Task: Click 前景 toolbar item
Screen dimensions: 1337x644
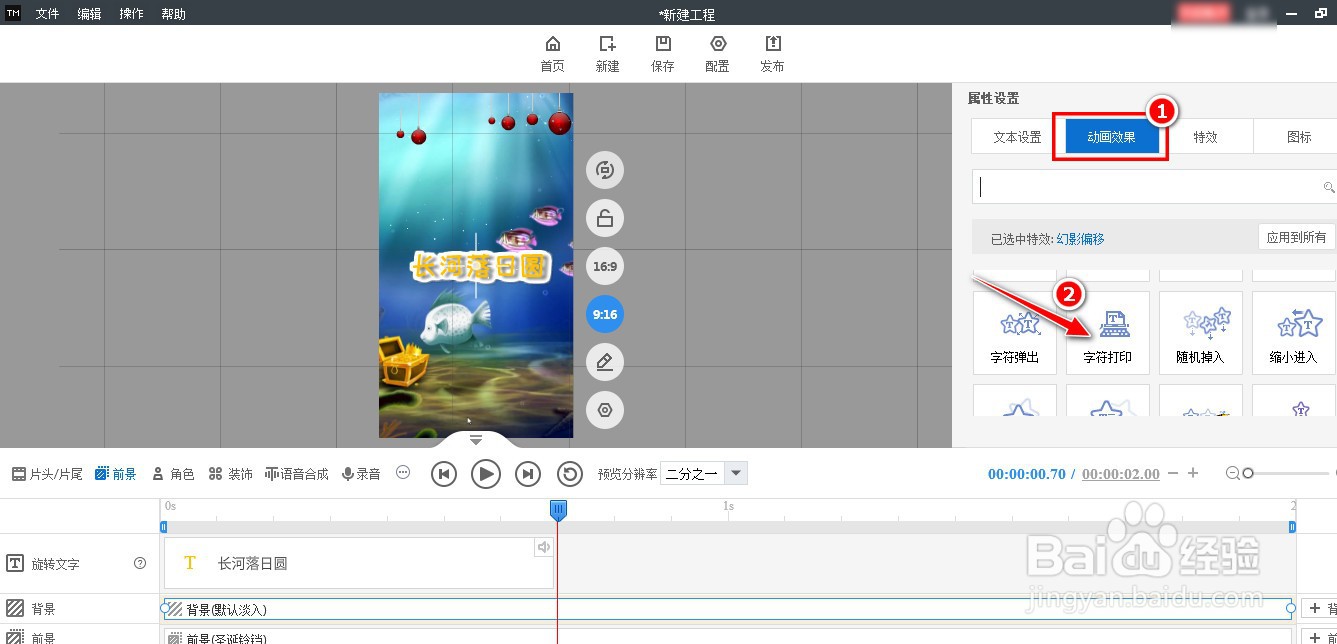Action: pos(116,474)
